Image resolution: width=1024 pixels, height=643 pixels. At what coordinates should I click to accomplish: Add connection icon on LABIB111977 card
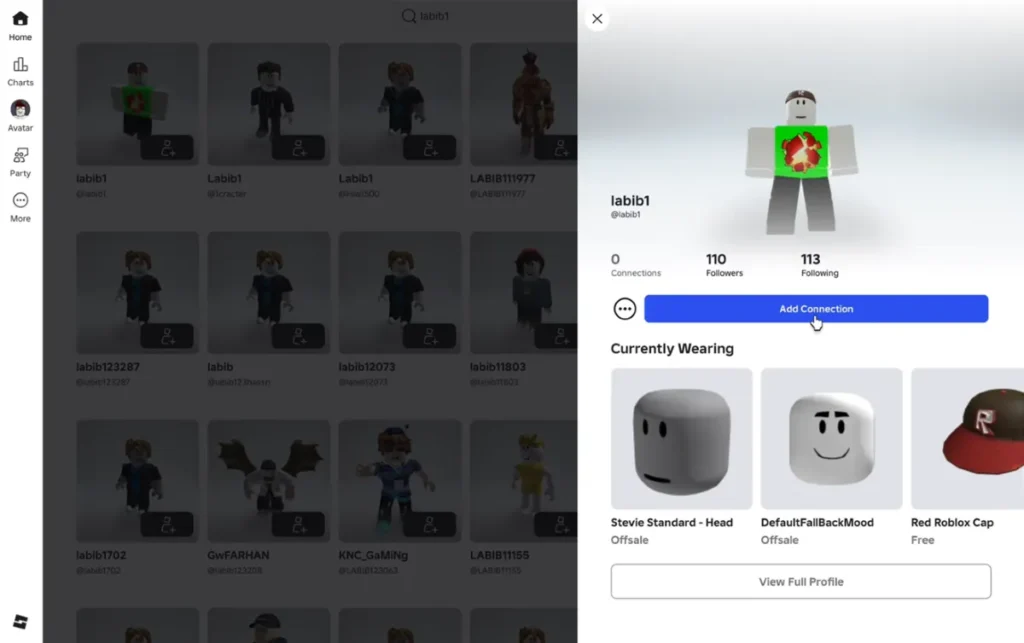point(556,148)
